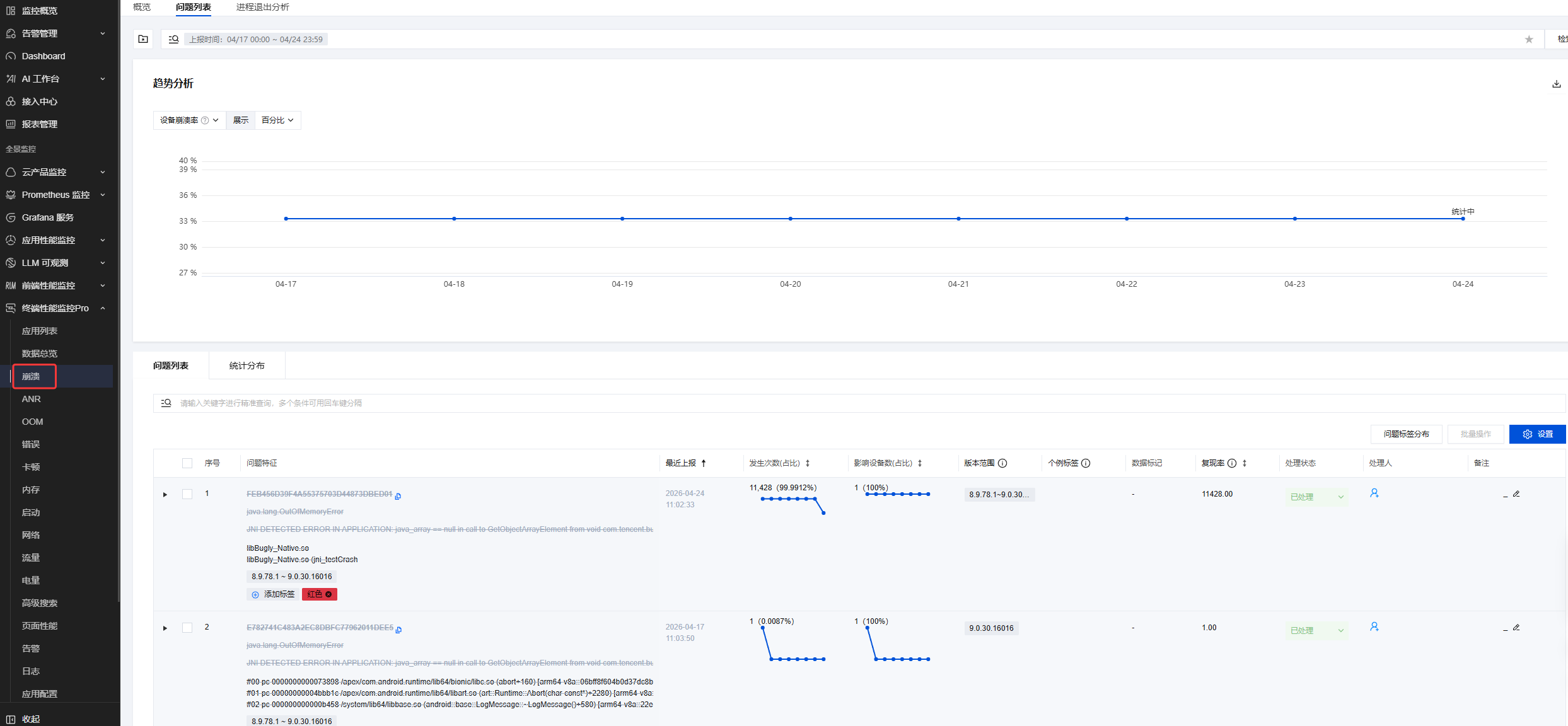
Task: Open the 设备崩溃率 metric dropdown
Action: tap(189, 120)
